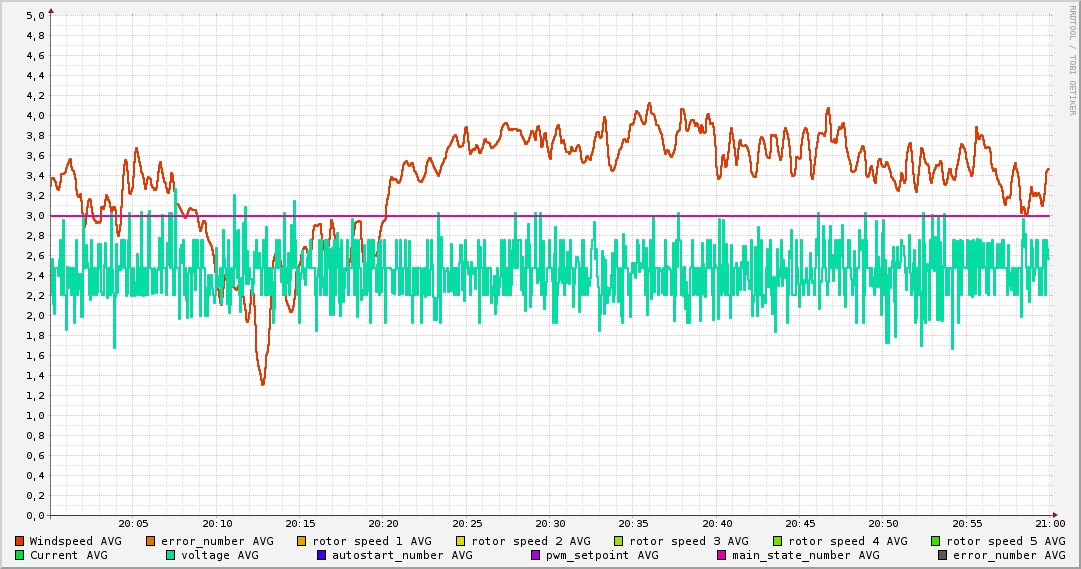Select the green Current AVG legend swatch
Screen dimensions: 1081x569
click(x=19, y=555)
